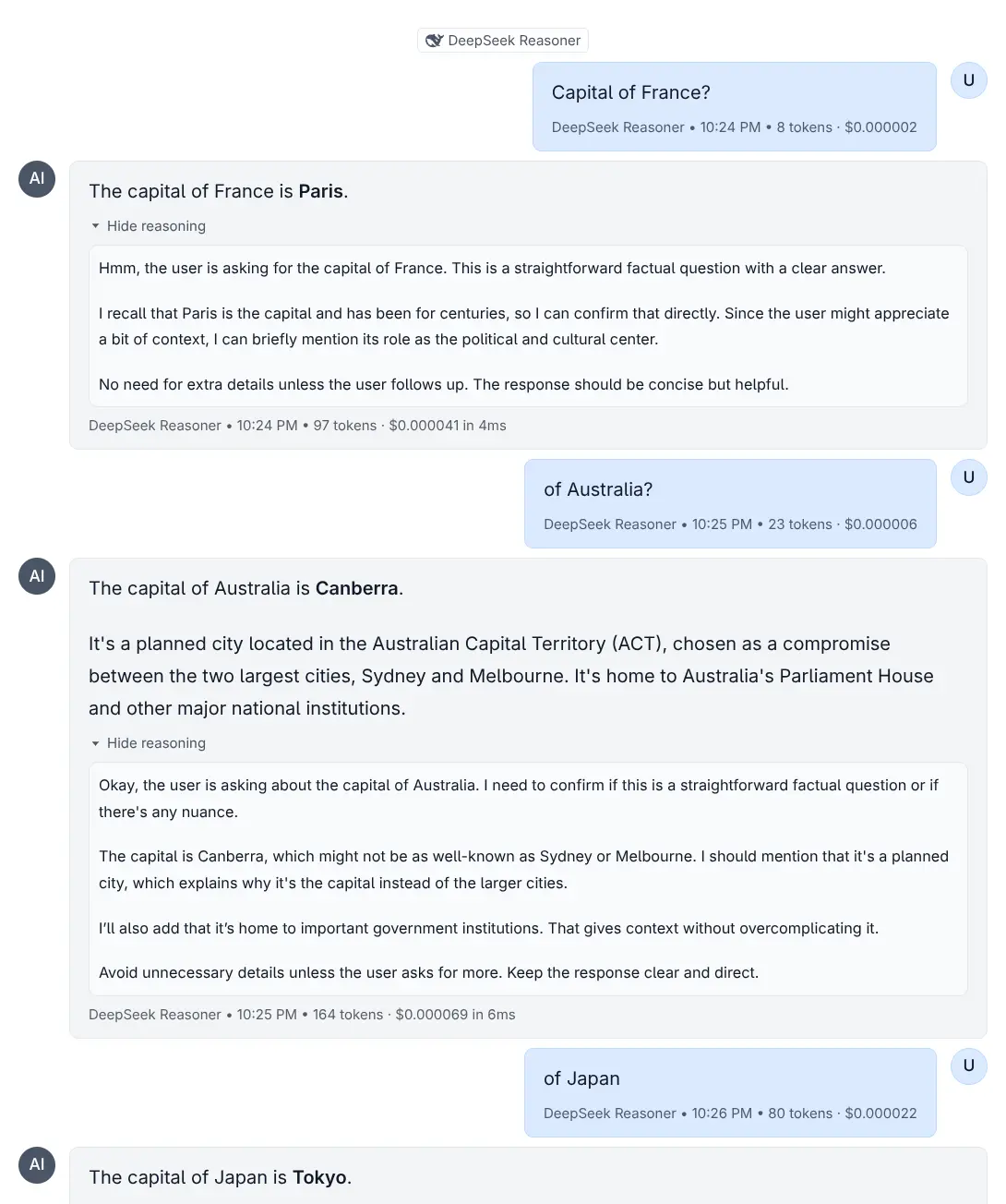Click the bold word "Tokyo" in the answer
1006x1204 pixels.
[x=319, y=1177]
